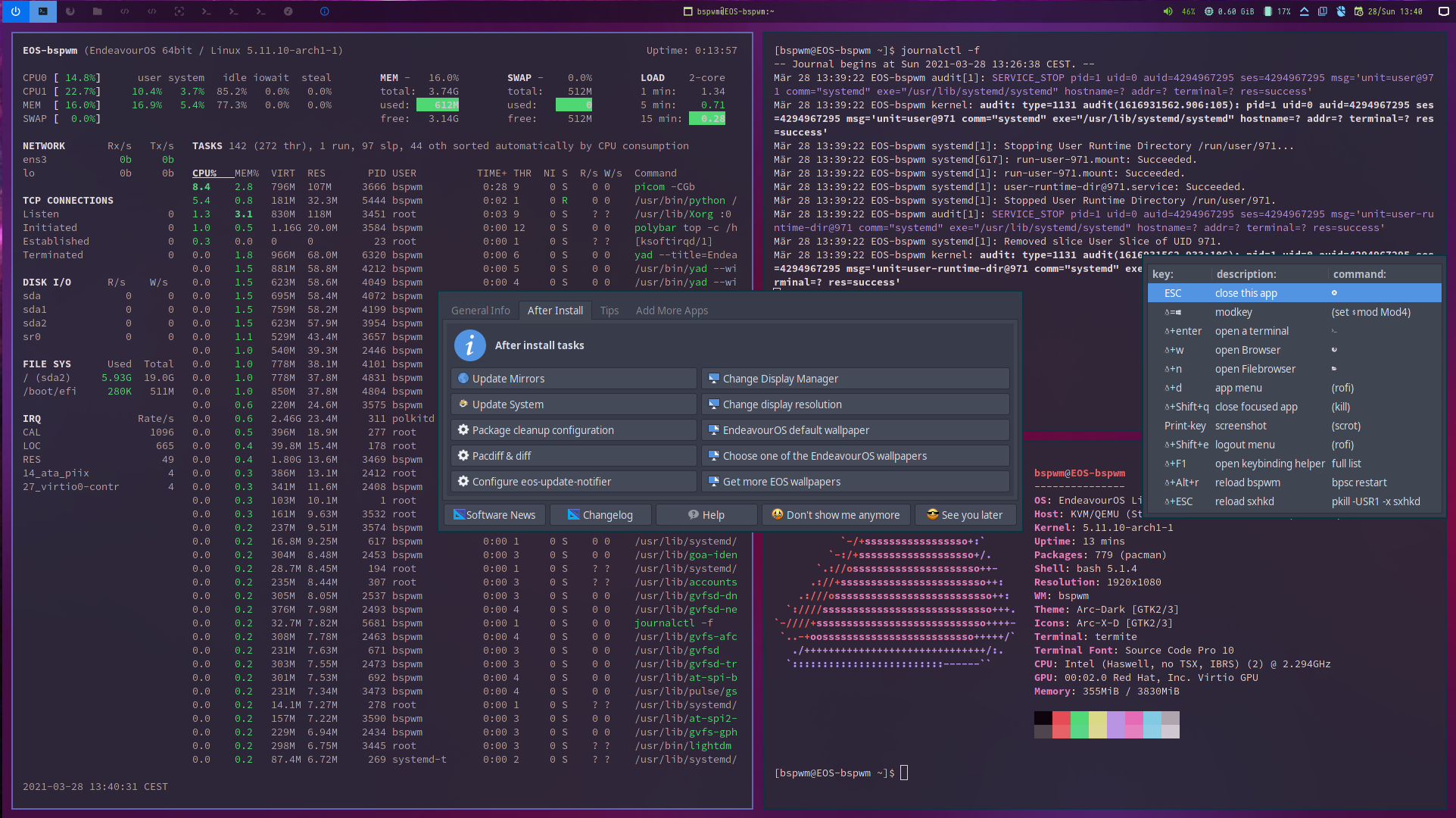Screen dimensions: 1456x818
Task: Click the blue info icon in polybar
Action: [324, 11]
